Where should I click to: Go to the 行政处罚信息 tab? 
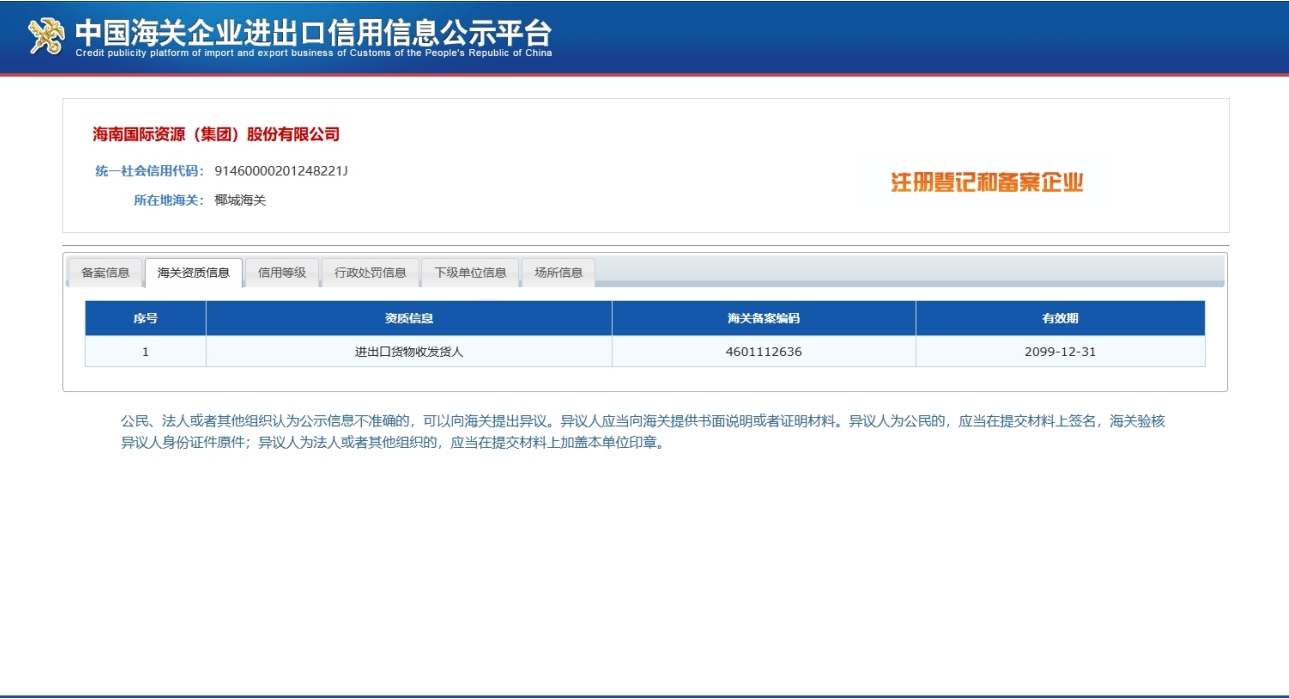click(x=370, y=273)
